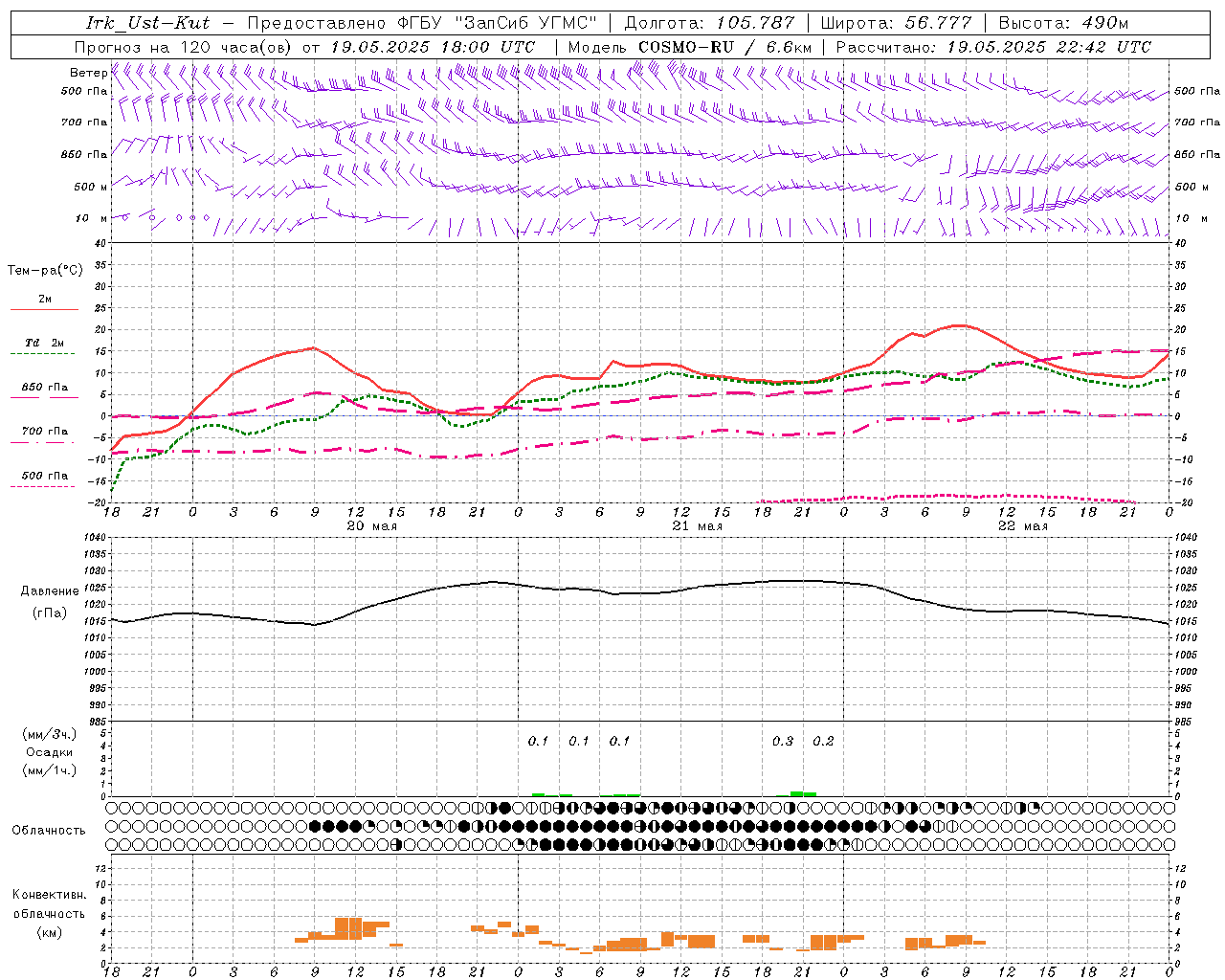The image size is (1225, 980).
Task: Click the Ветер wind panel label
Action: pyautogui.click(x=88, y=73)
